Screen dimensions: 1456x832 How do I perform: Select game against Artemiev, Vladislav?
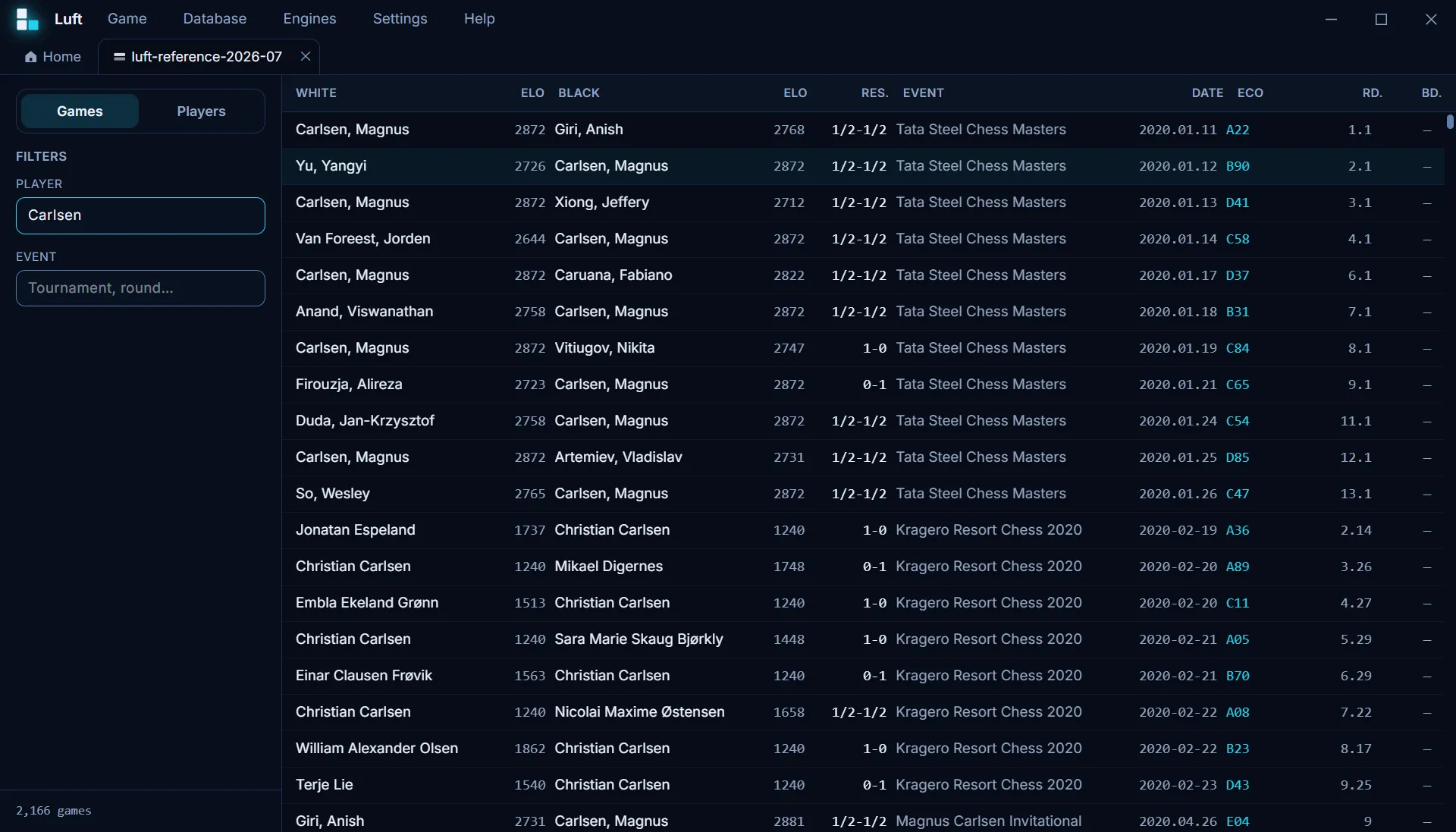pyautogui.click(x=863, y=457)
